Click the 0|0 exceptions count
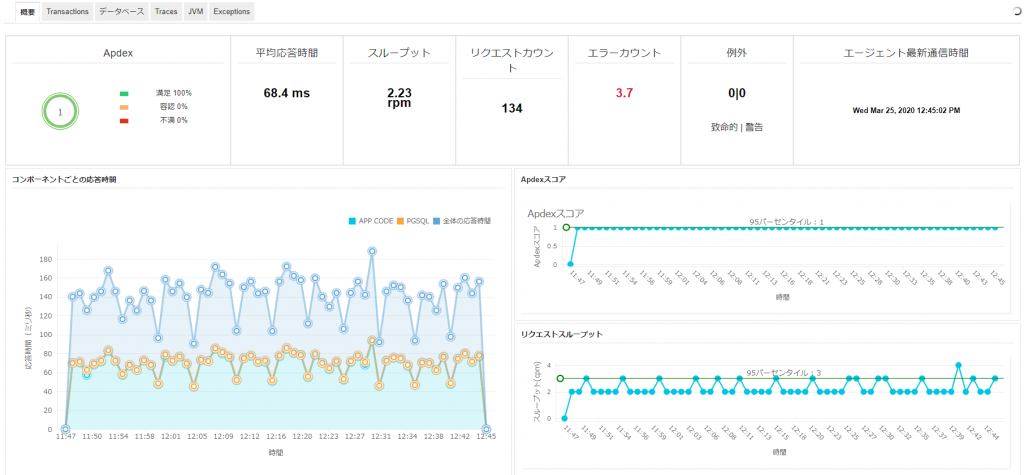This screenshot has height=475, width=1024. tap(737, 93)
